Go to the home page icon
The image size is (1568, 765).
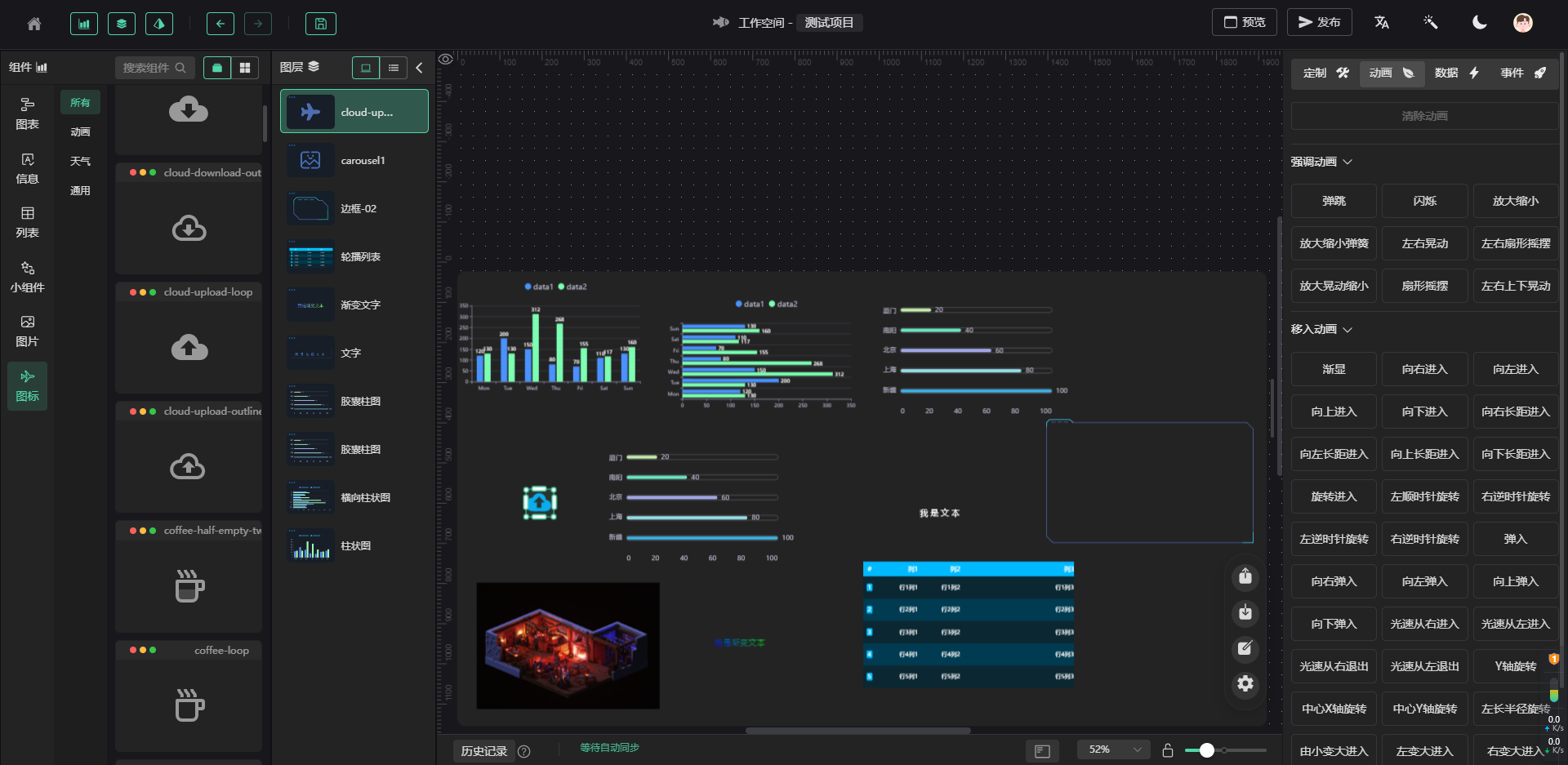(x=34, y=24)
